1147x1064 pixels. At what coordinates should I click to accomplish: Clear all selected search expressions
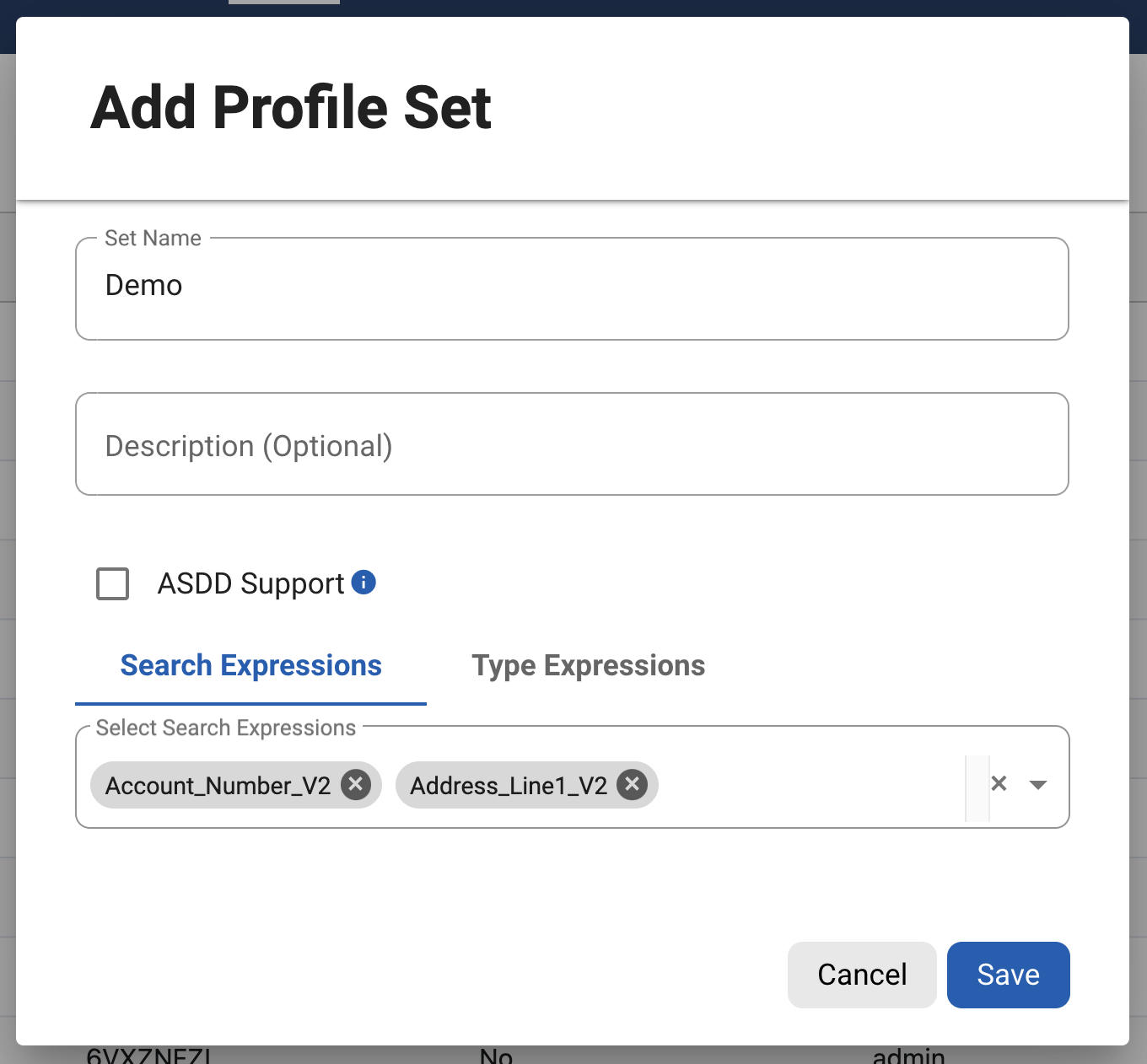[999, 784]
